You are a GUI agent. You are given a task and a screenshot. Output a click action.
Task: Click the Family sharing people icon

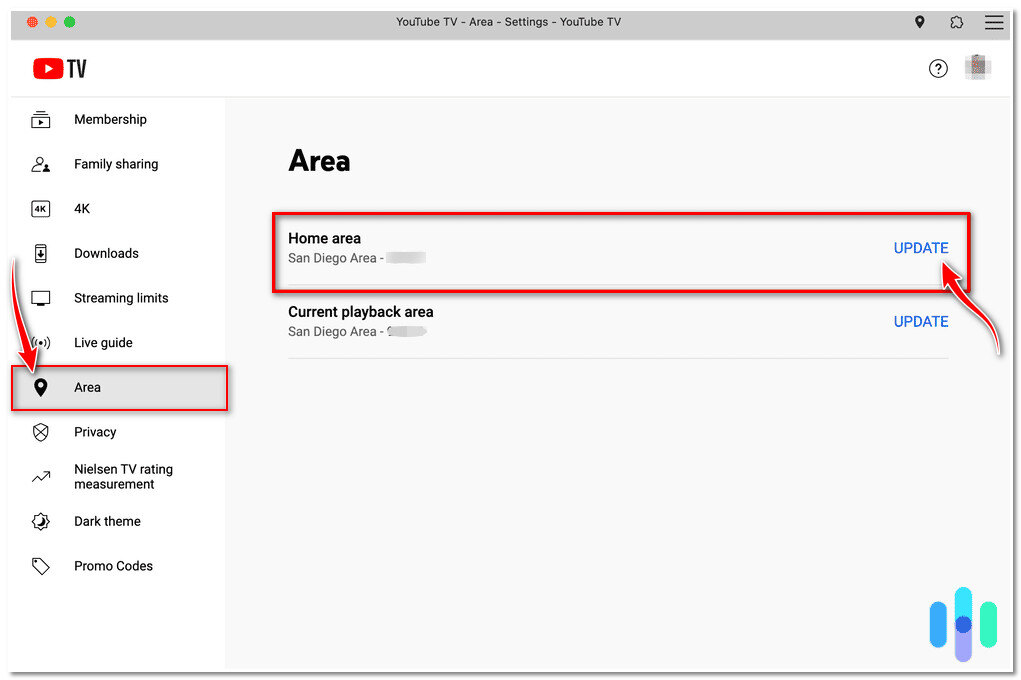[41, 164]
